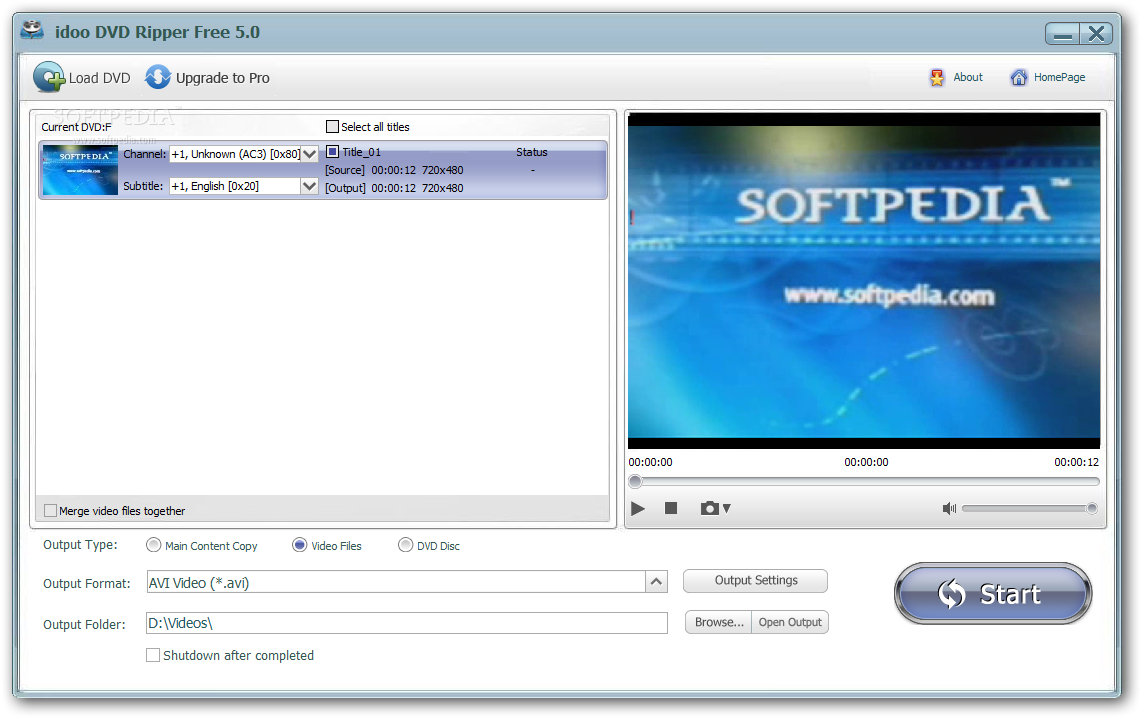Click the Upgrade to Pro arrows icon
Image resolution: width=1142 pixels, height=718 pixels.
pos(157,76)
